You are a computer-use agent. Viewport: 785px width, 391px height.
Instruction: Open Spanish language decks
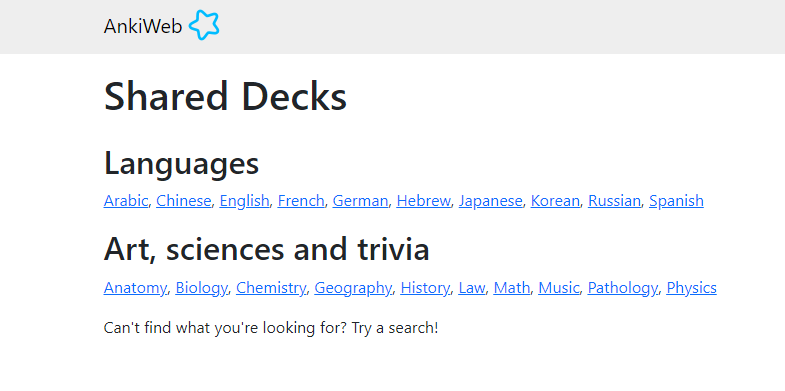click(x=676, y=201)
